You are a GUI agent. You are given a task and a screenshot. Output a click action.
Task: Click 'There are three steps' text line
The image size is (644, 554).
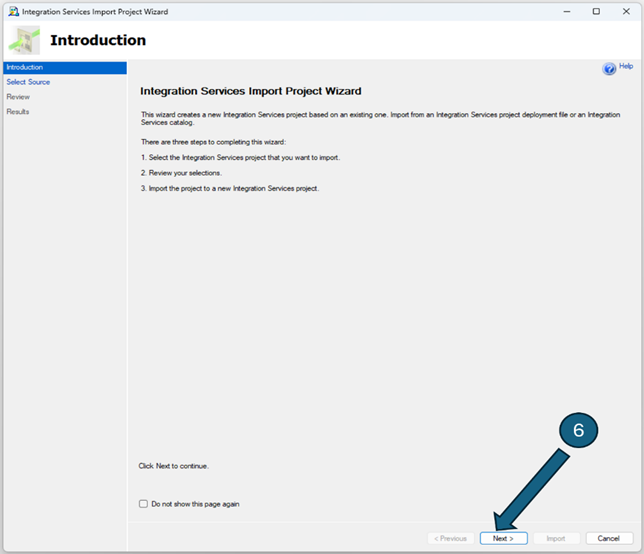[x=214, y=142]
